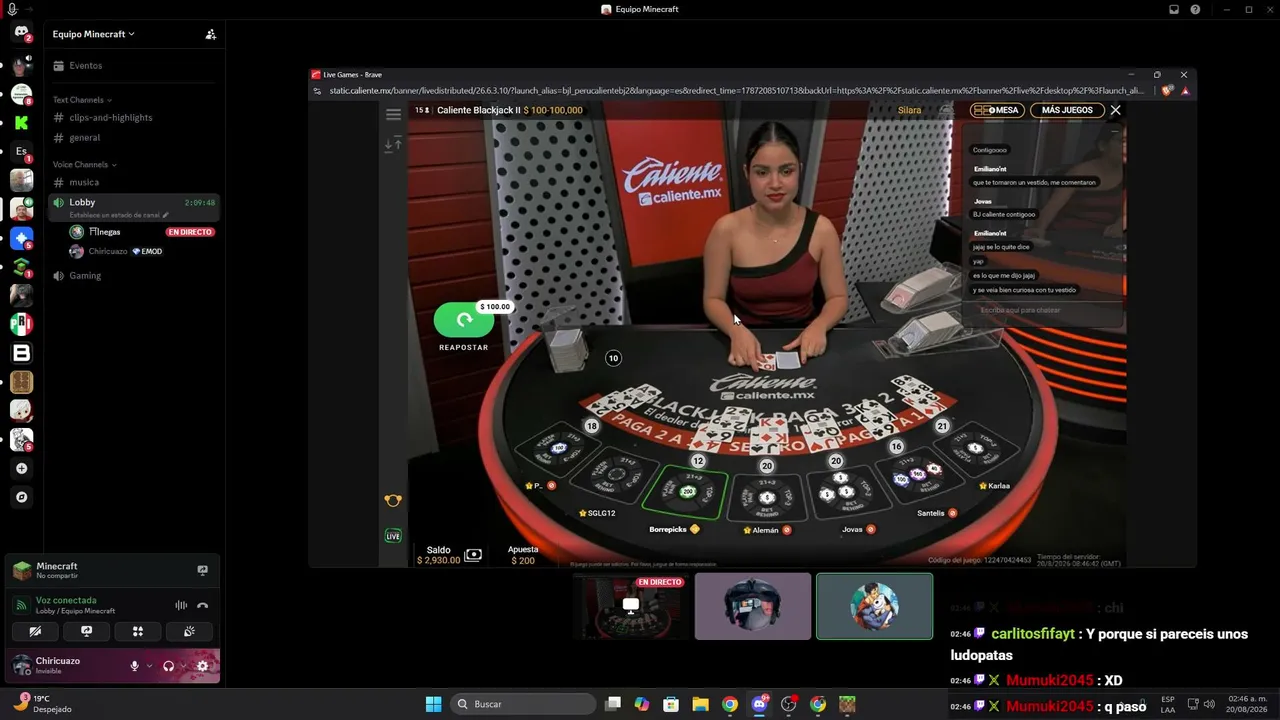Close the blackjack game with X
1280x720 pixels.
click(x=1116, y=110)
